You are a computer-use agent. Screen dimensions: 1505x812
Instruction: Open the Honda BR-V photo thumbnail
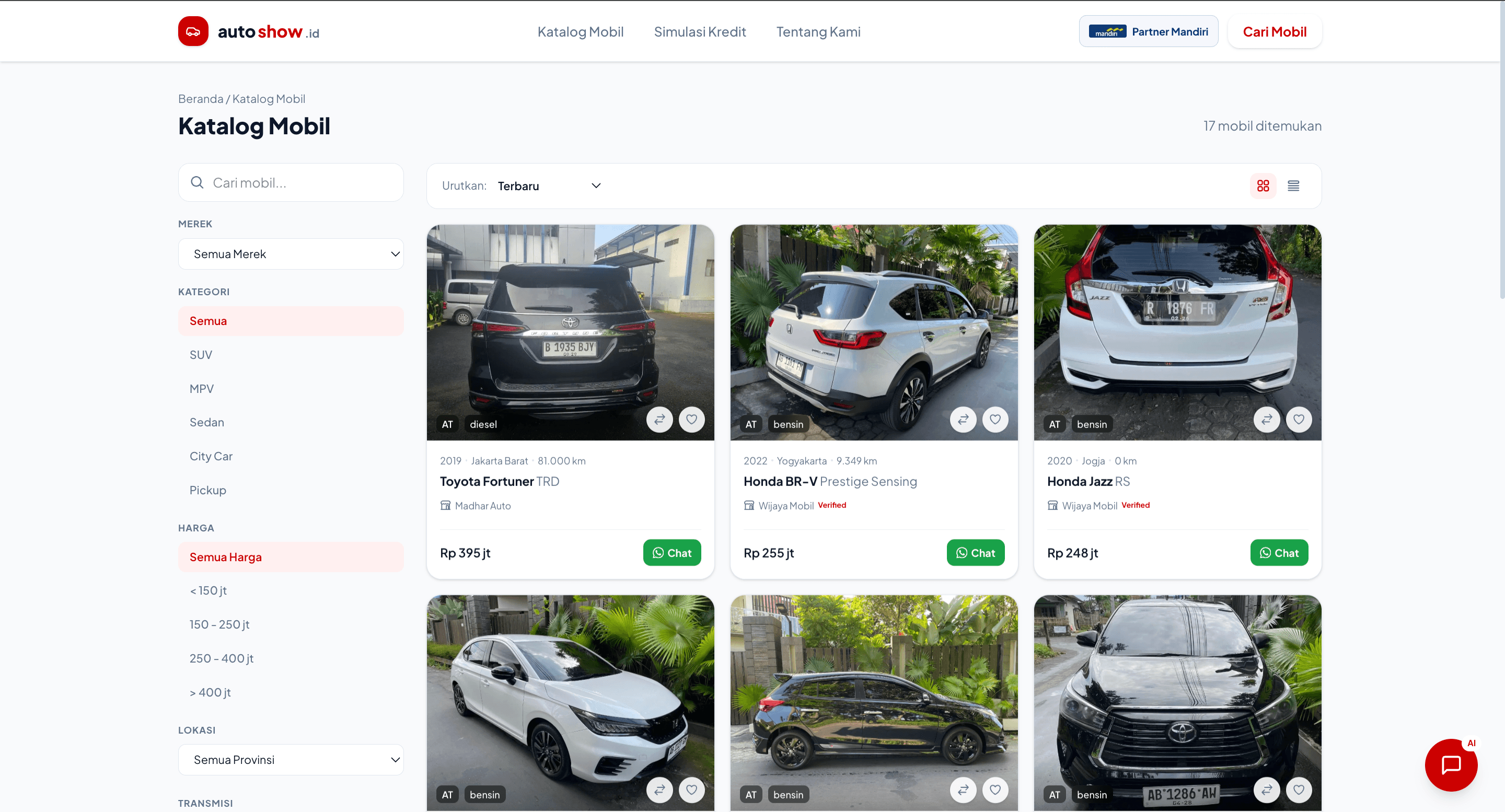(874, 332)
